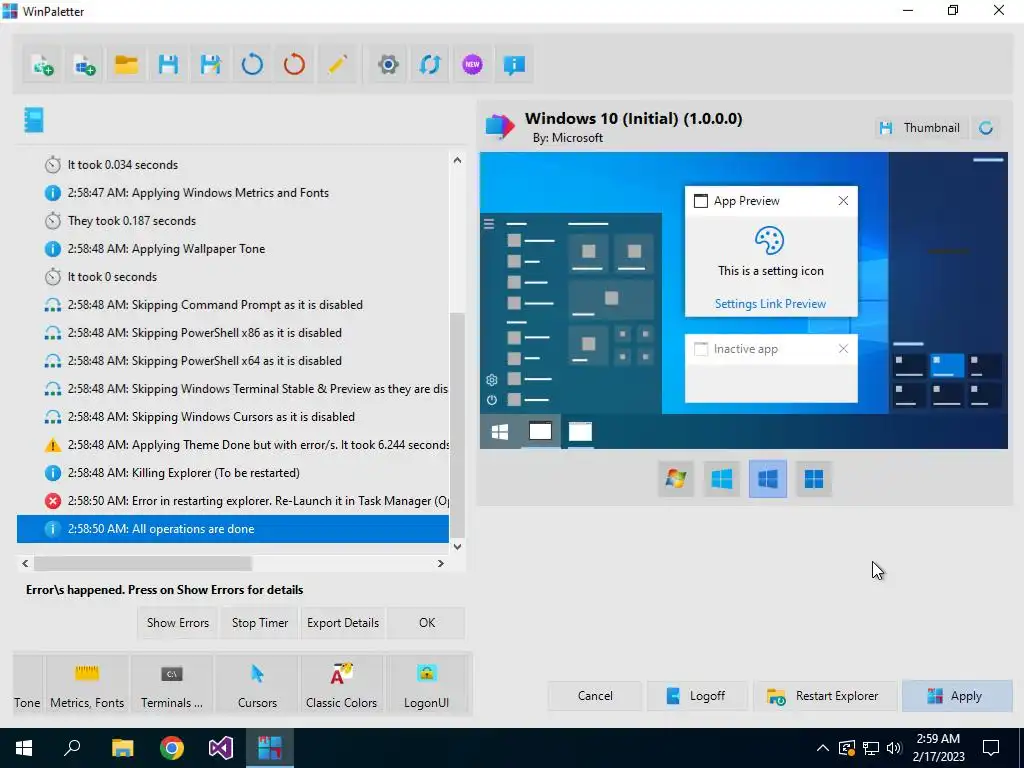Apply the theme with Apply button
The width and height of the screenshot is (1024, 768).
957,696
